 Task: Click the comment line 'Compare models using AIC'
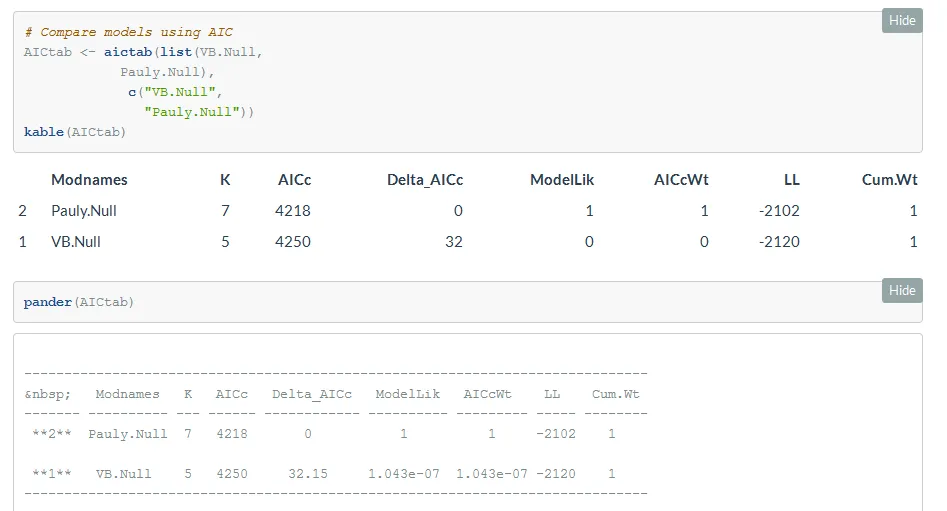129,33
